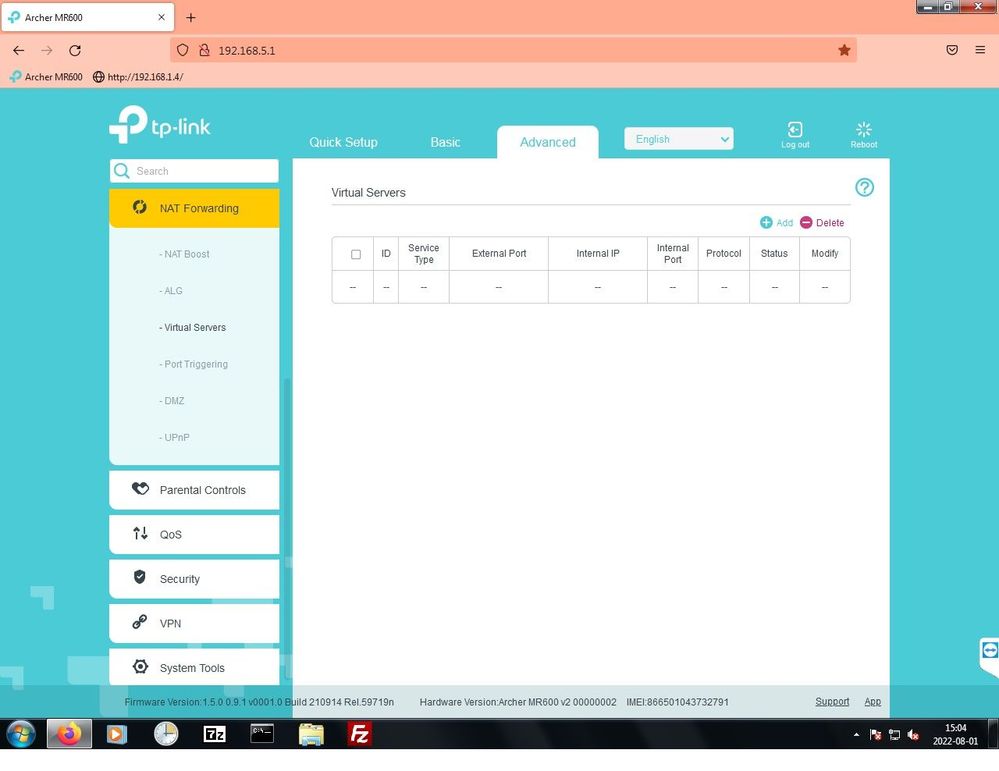Expand the Parental Controls section
Viewport: 999px width, 771px height.
[x=194, y=490]
